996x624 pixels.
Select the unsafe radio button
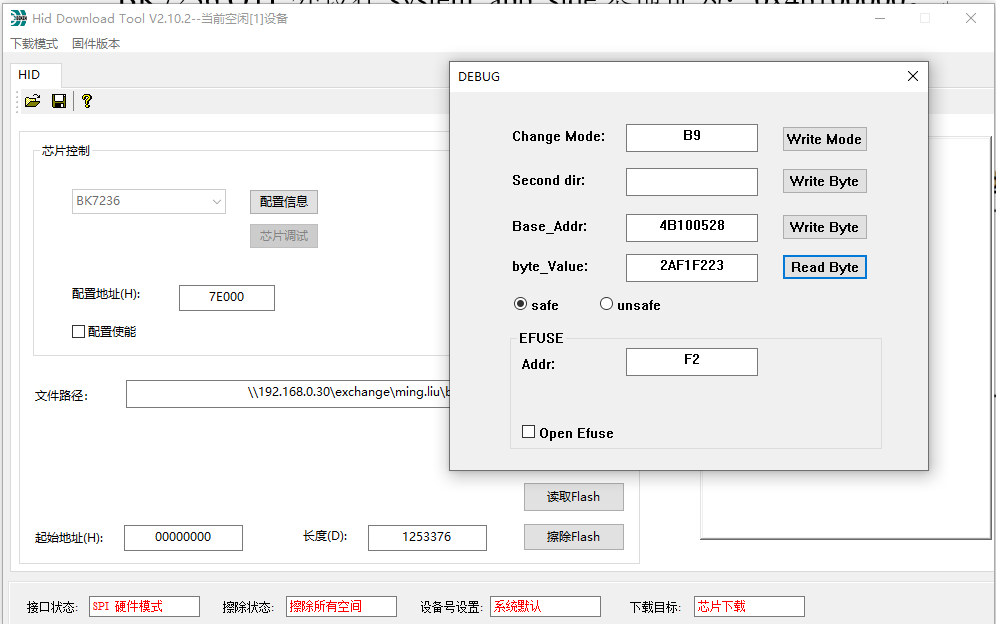coord(606,304)
